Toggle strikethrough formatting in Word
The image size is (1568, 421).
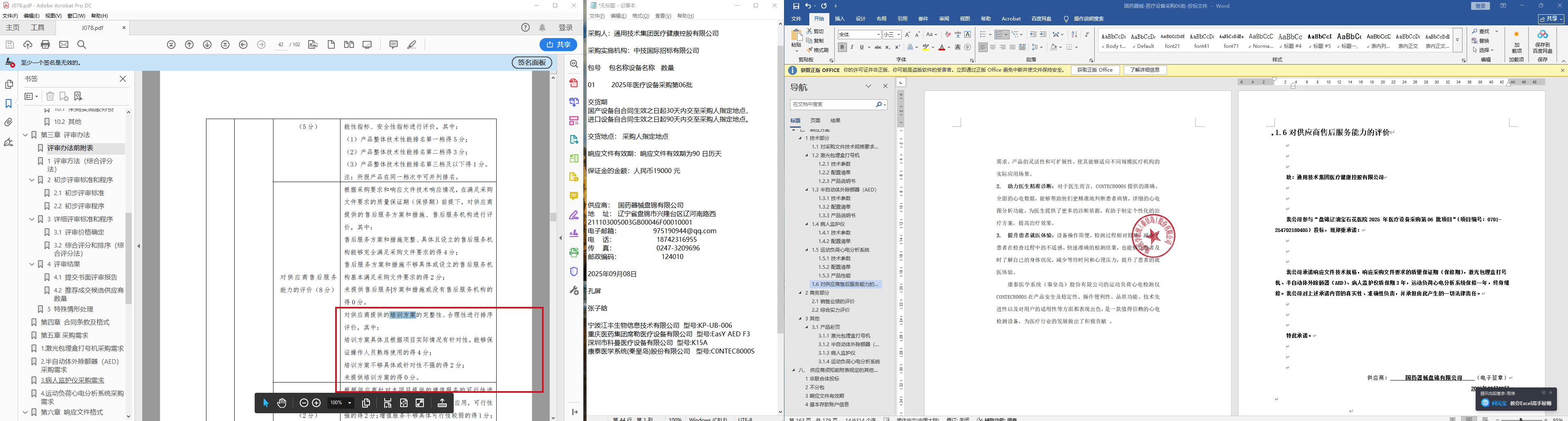878,47
